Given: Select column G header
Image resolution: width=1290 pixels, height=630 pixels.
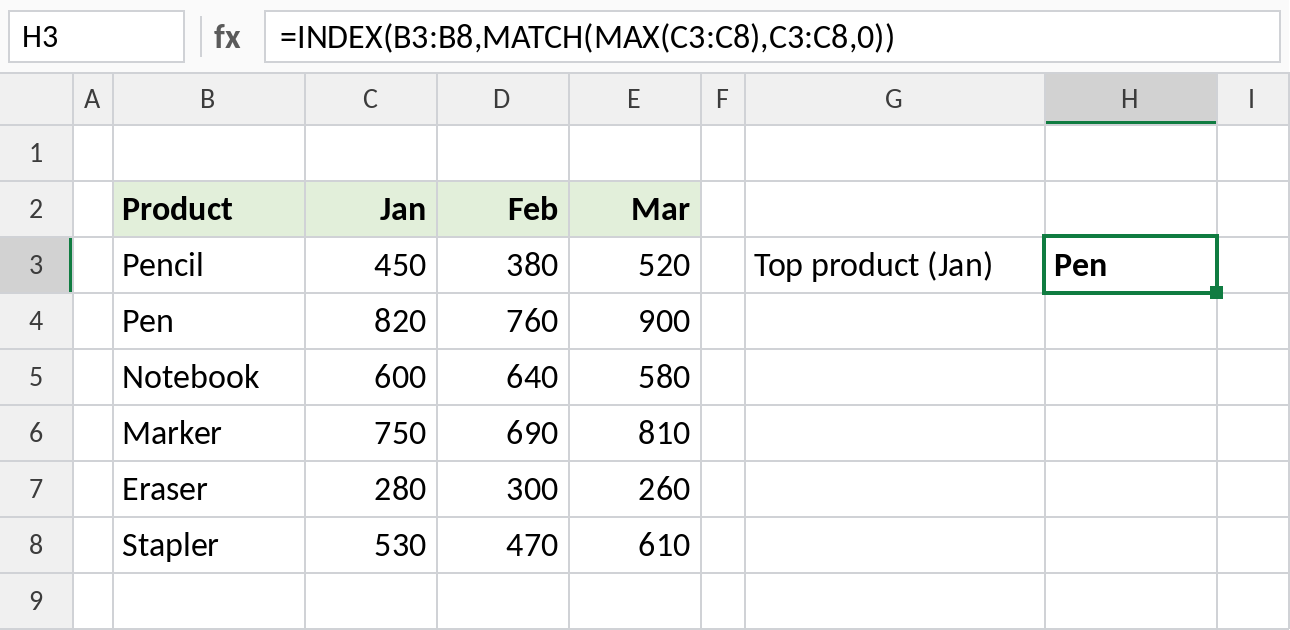Looking at the screenshot, I should (x=895, y=98).
